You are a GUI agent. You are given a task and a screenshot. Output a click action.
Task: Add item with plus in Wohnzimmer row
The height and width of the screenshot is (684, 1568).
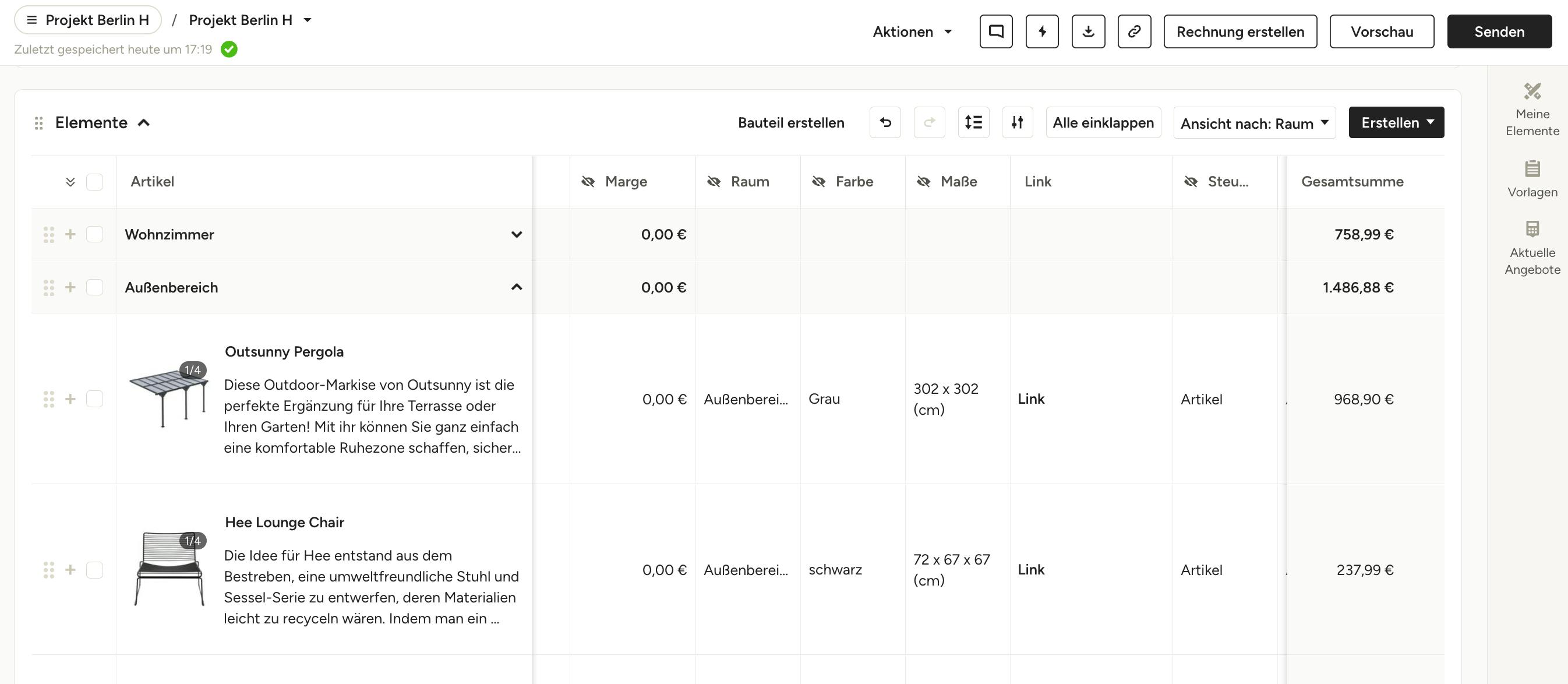tap(70, 234)
